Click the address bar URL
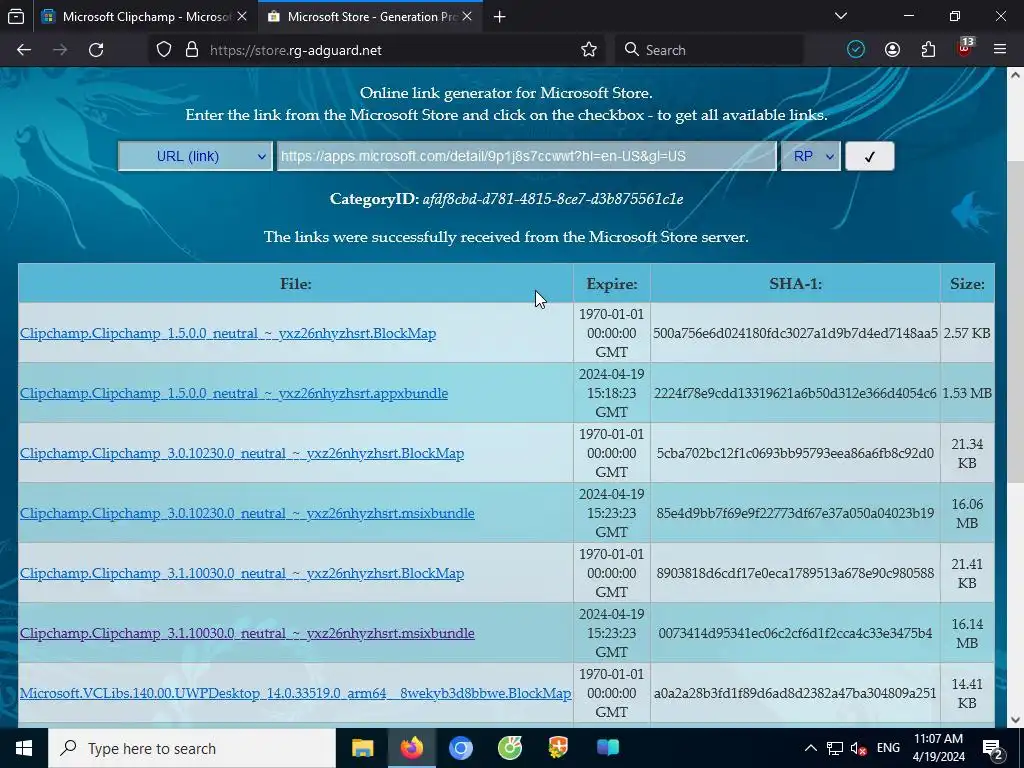Image resolution: width=1024 pixels, height=768 pixels. point(296,50)
